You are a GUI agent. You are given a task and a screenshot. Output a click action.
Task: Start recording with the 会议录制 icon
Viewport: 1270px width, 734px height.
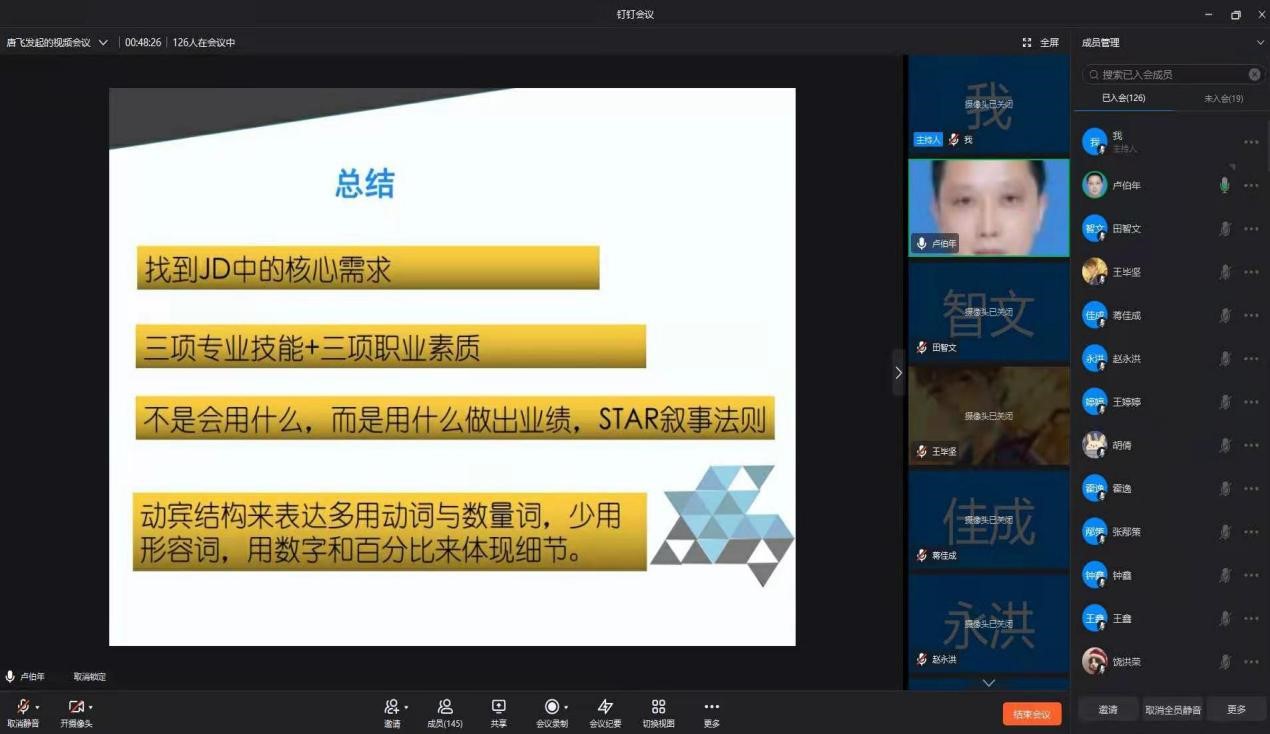coord(551,707)
